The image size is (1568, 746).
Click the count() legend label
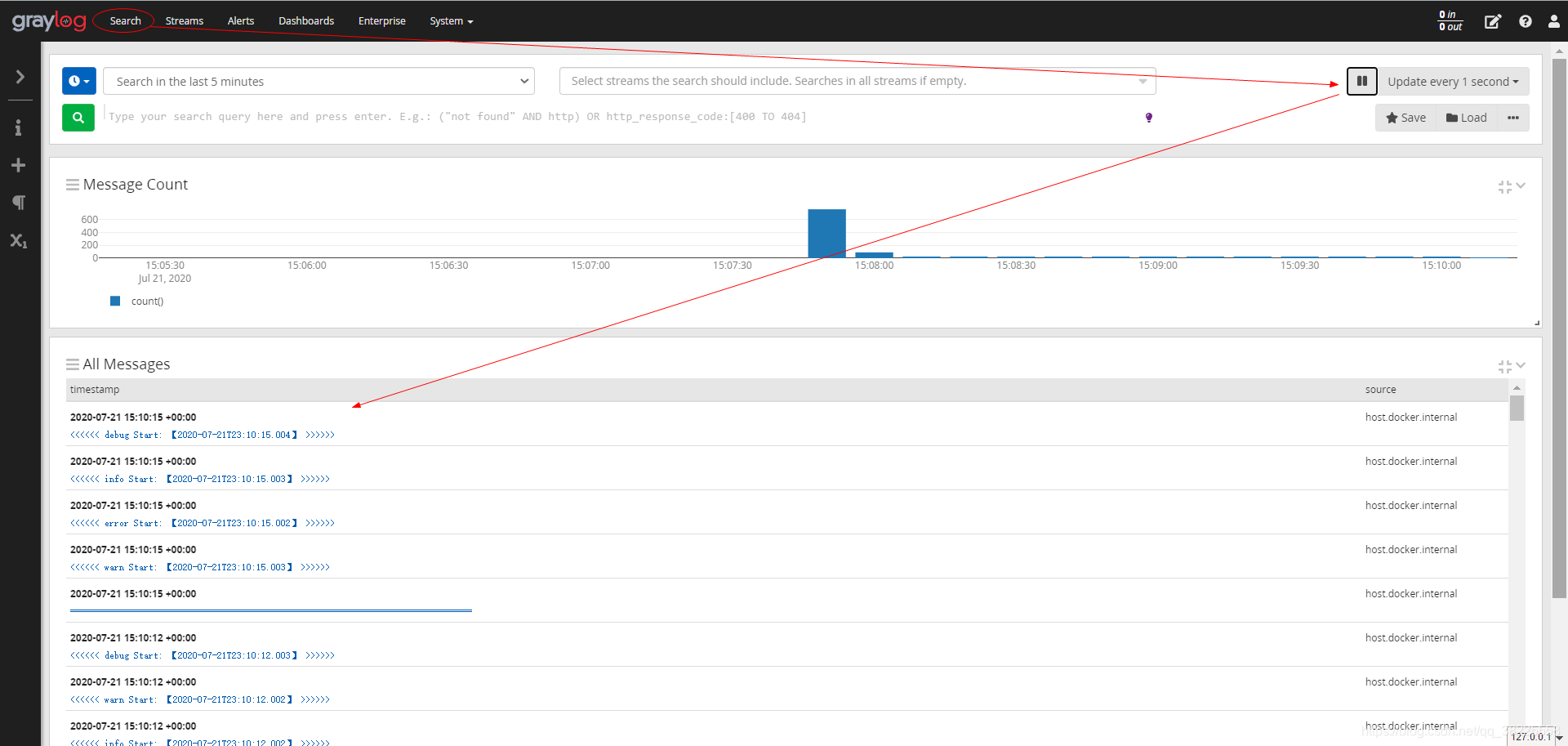click(x=147, y=302)
